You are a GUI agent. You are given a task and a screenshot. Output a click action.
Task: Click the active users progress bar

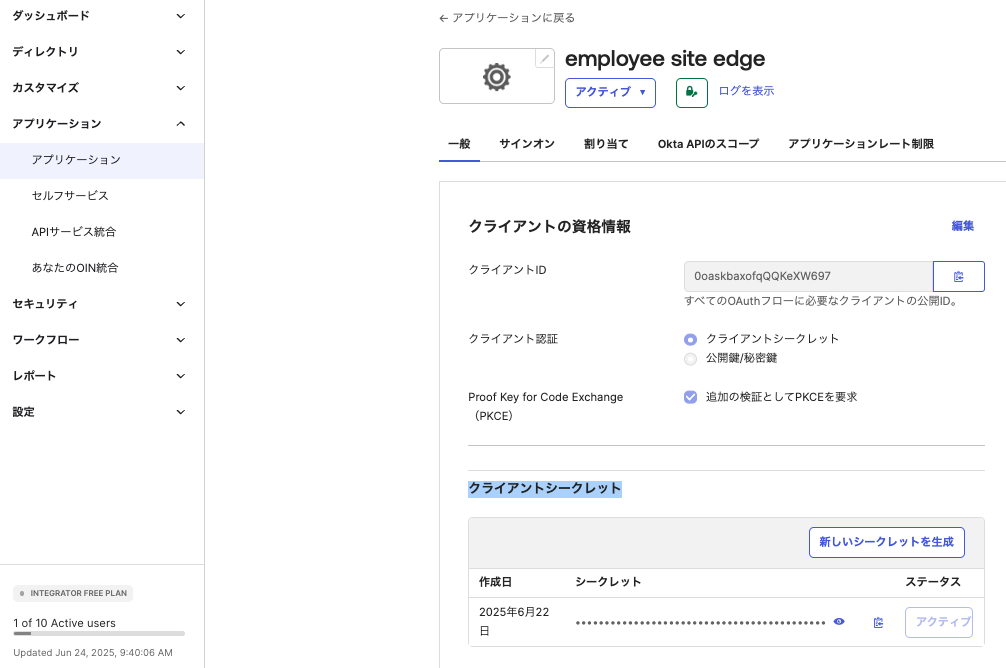tap(100, 634)
